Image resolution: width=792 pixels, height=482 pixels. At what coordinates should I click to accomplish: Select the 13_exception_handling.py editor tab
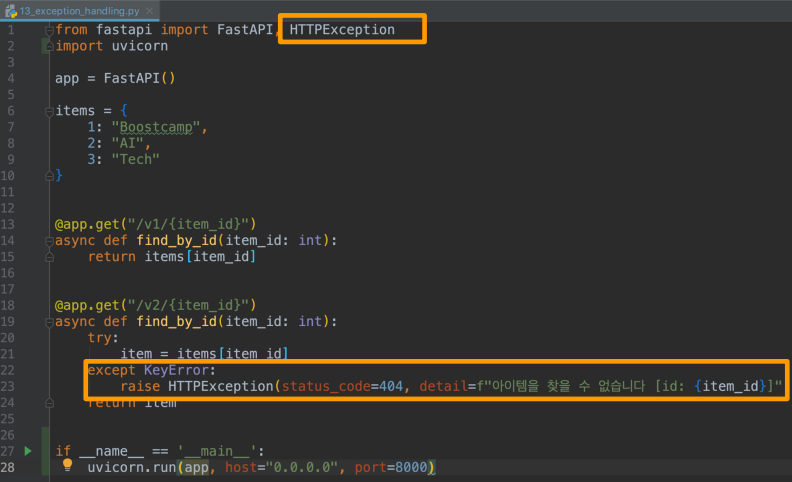(80, 11)
